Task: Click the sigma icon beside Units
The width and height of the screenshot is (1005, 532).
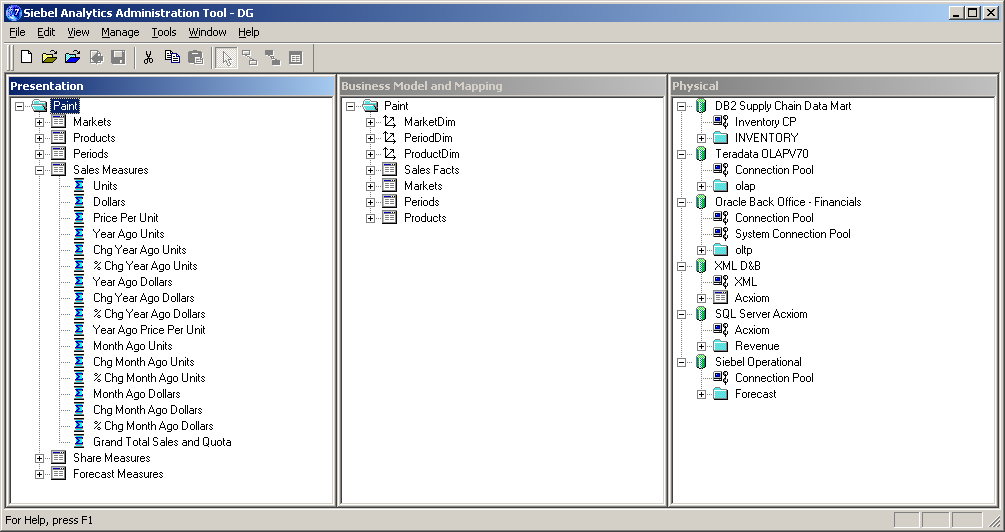Action: tap(79, 186)
